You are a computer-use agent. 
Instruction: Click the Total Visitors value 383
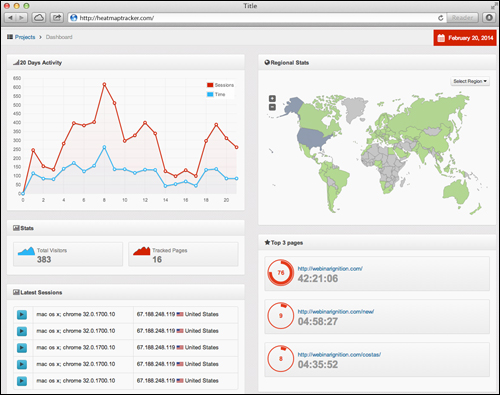[44, 260]
